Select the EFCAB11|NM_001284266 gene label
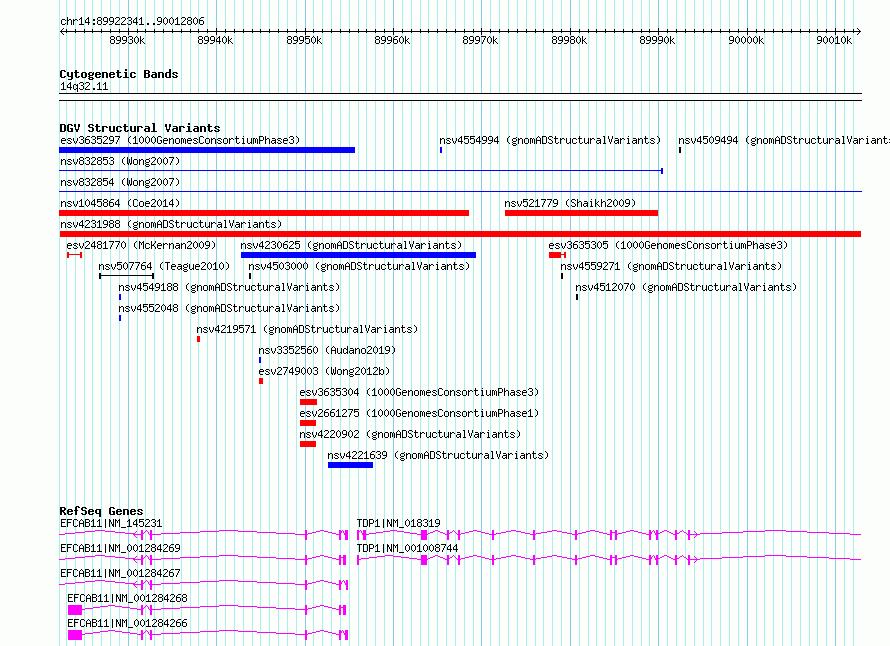 tap(127, 623)
